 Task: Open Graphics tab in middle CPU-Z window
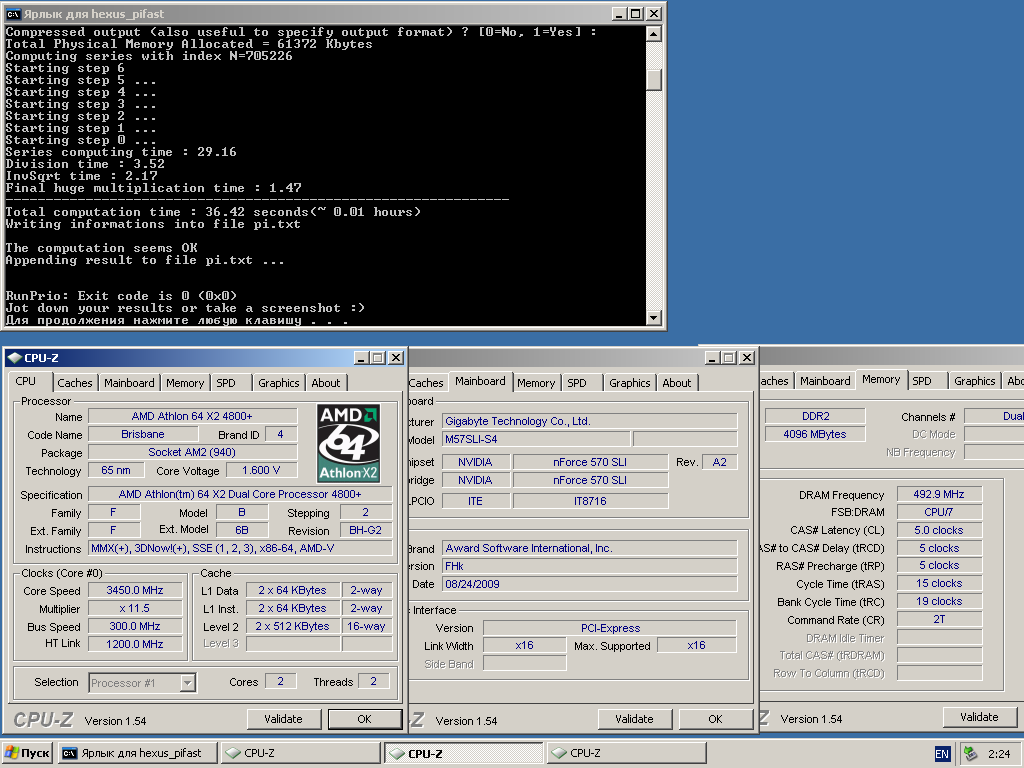pyautogui.click(x=630, y=383)
